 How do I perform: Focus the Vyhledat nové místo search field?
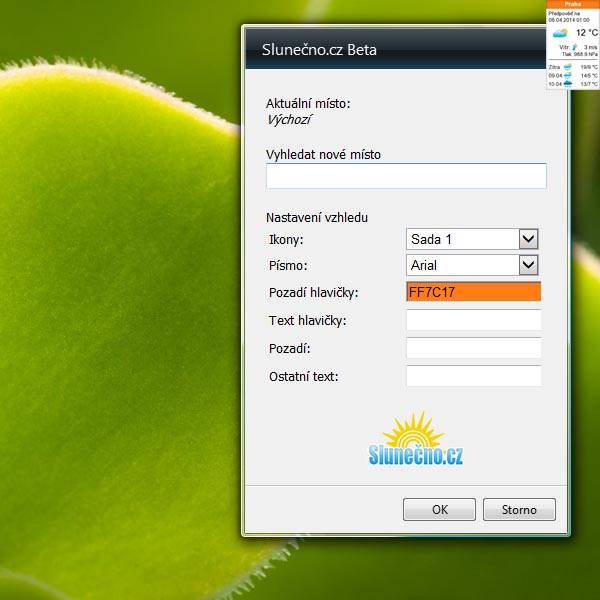[406, 176]
